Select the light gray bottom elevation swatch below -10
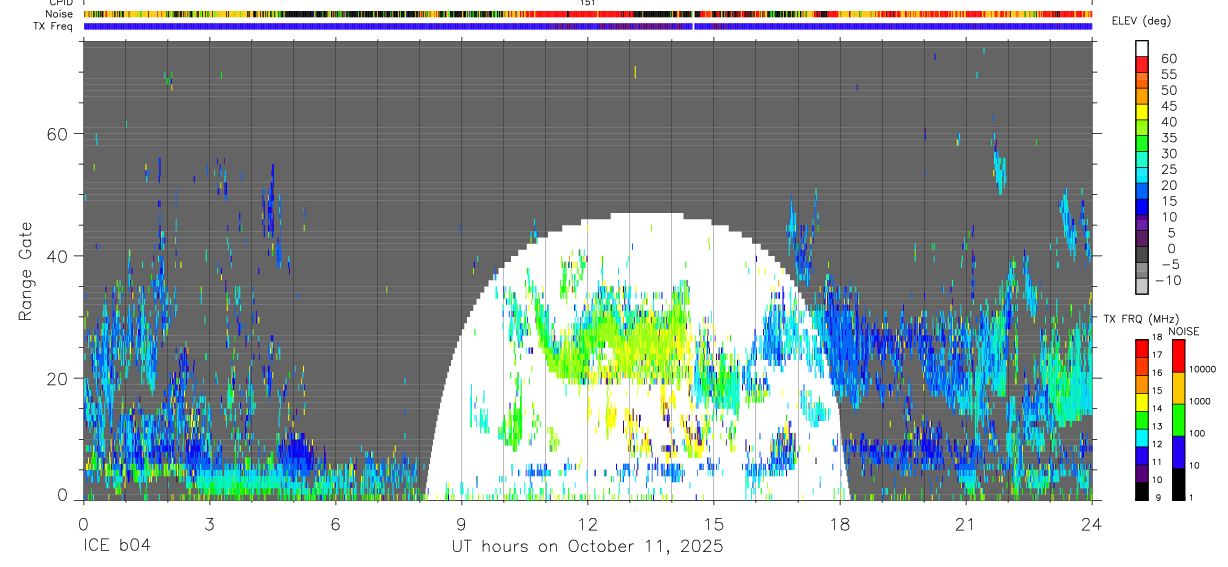Image resolution: width=1228 pixels, height=567 pixels. [1142, 286]
